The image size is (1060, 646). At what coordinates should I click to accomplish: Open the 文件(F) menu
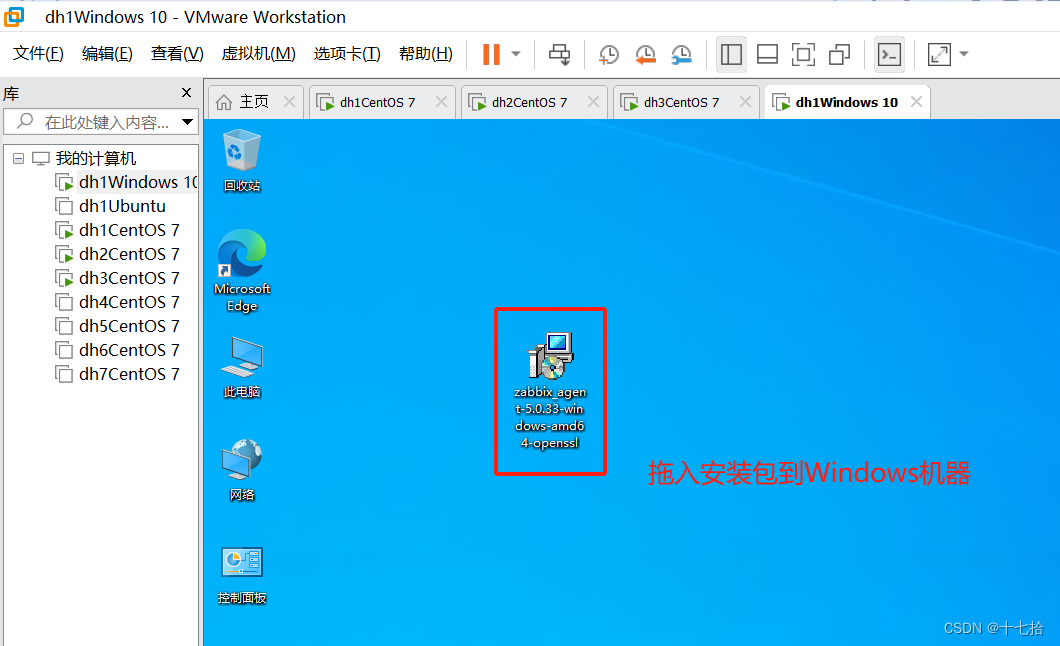point(38,53)
